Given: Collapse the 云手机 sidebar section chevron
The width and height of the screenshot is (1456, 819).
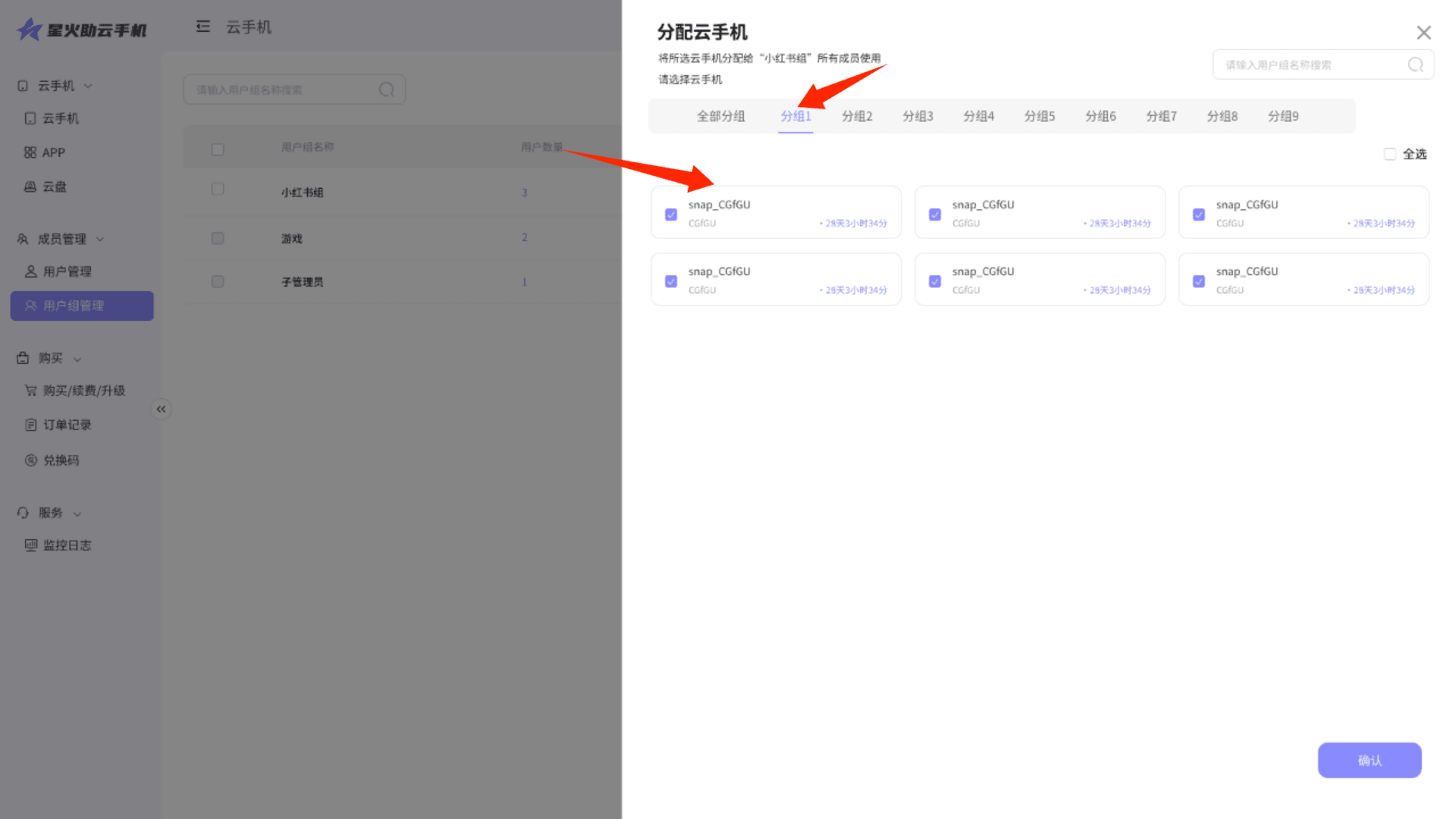Looking at the screenshot, I should coord(89,86).
